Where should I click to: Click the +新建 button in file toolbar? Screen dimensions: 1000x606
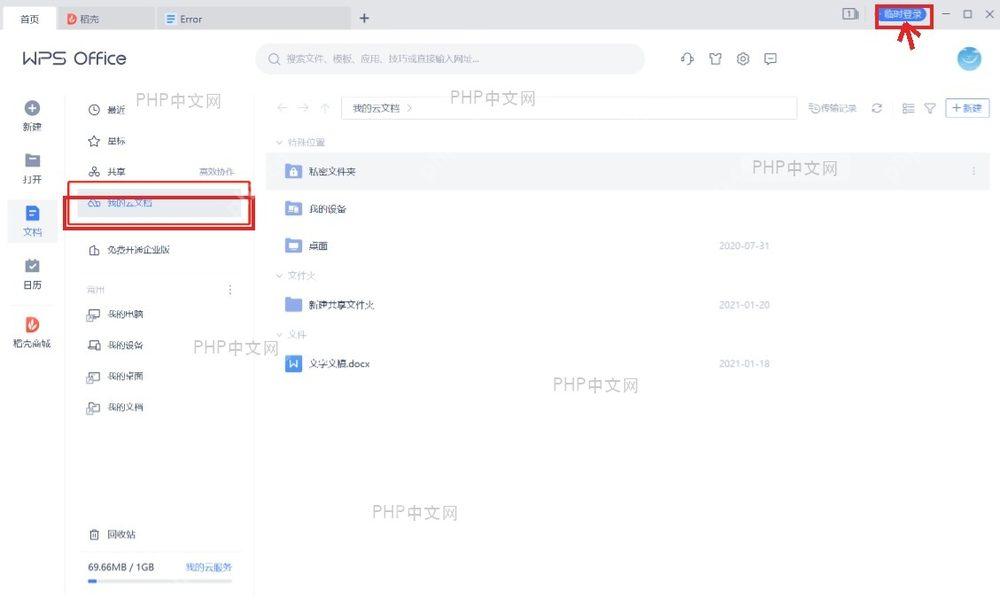coord(967,108)
